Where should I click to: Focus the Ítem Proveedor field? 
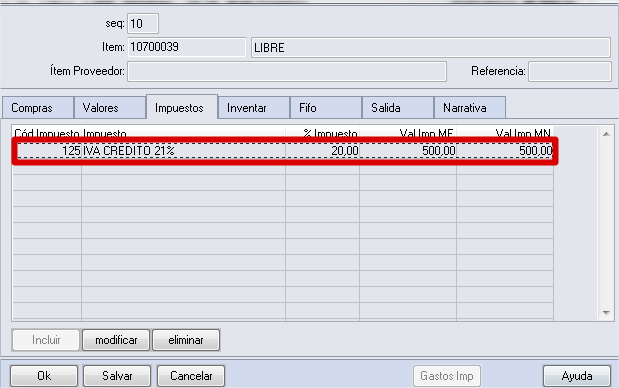click(x=287, y=71)
